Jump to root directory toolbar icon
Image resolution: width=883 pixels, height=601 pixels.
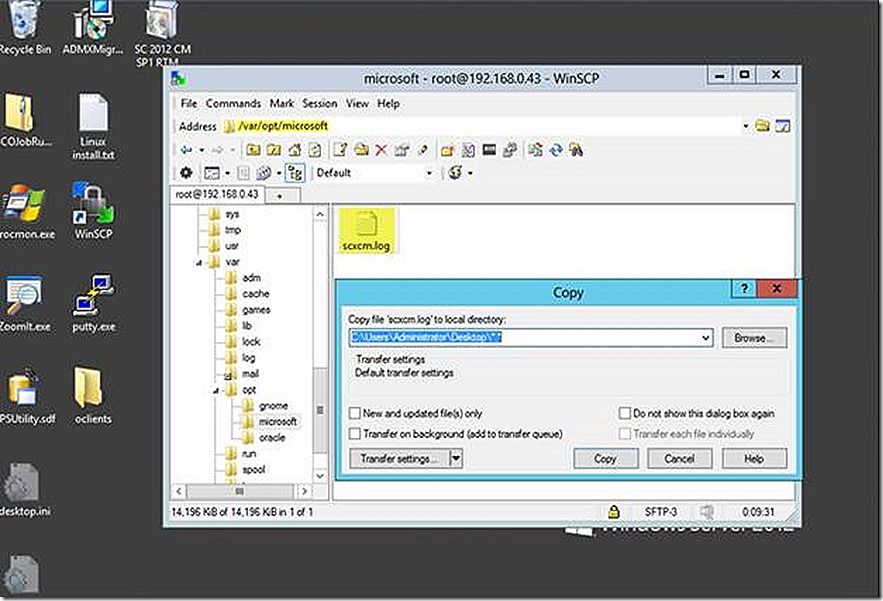click(x=274, y=150)
